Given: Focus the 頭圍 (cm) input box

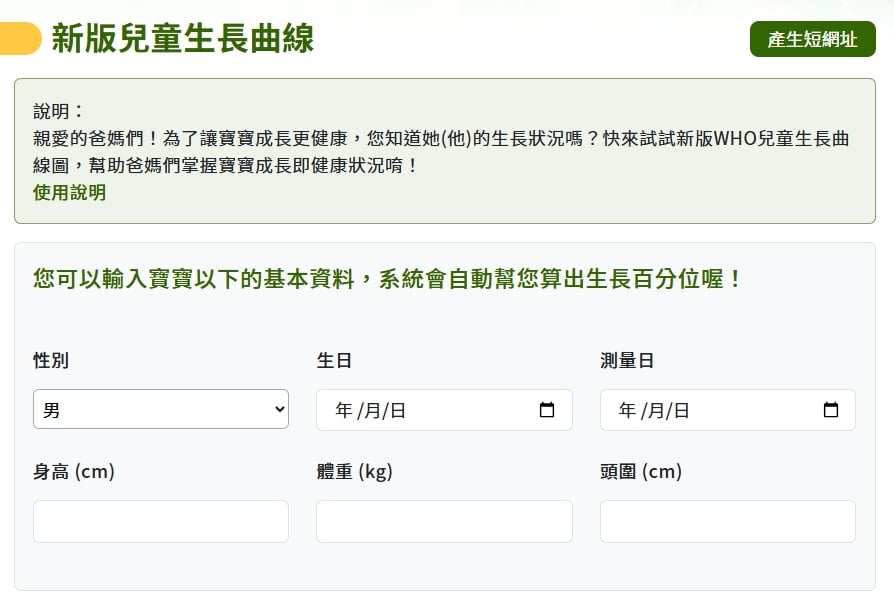Looking at the screenshot, I should coord(727,521).
